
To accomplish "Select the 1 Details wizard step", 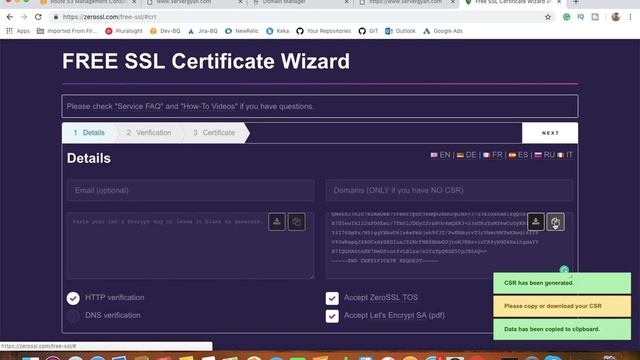I will 89,133.
